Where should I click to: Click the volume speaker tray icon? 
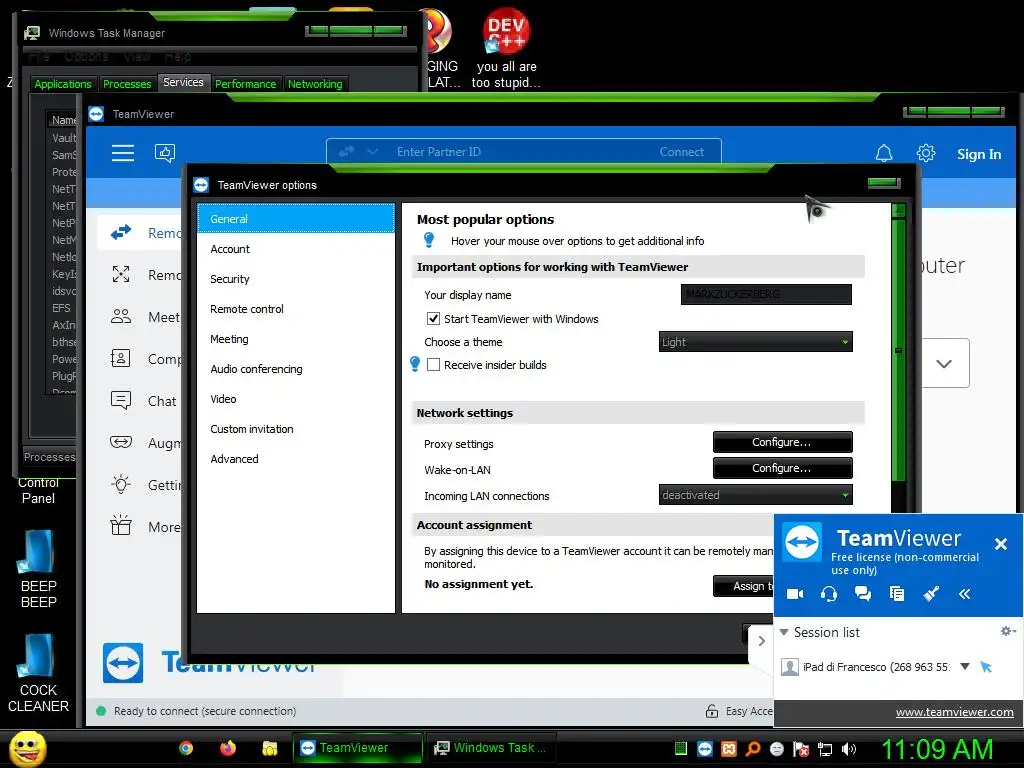[x=849, y=749]
